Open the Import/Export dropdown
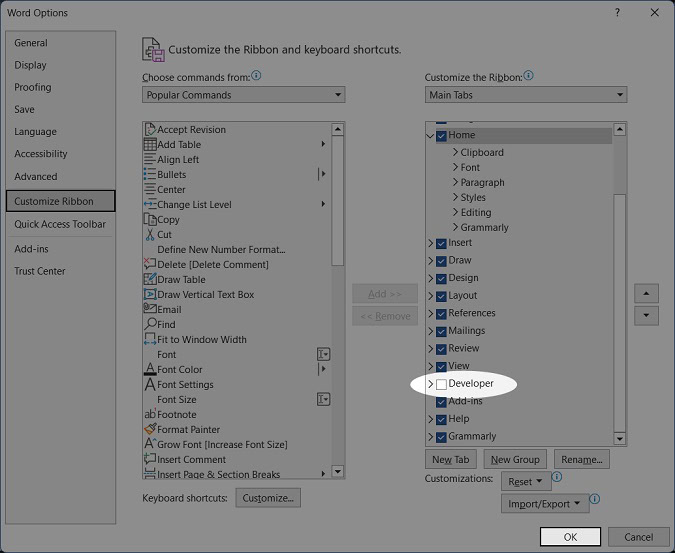This screenshot has height=553, width=675. (x=545, y=504)
